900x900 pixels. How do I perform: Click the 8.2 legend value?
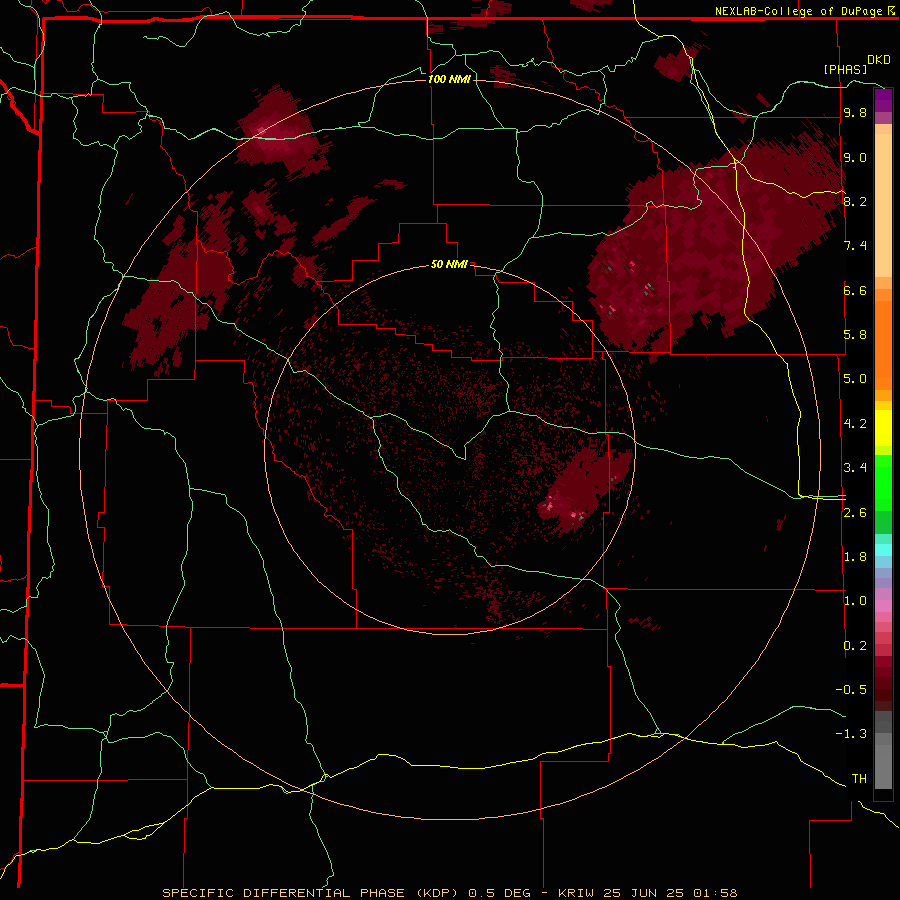(855, 201)
